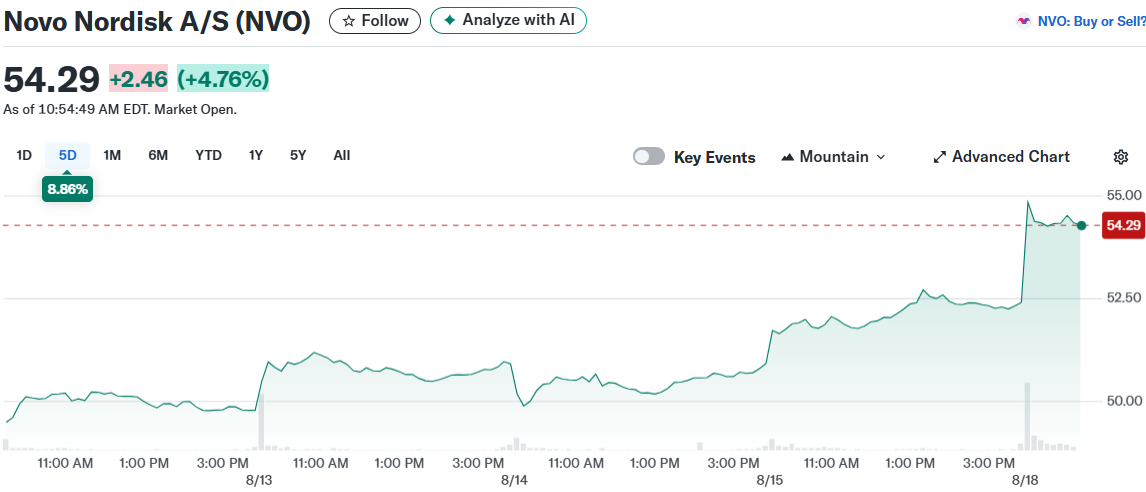
Task: Switch to the 1M range
Action: [x=112, y=155]
